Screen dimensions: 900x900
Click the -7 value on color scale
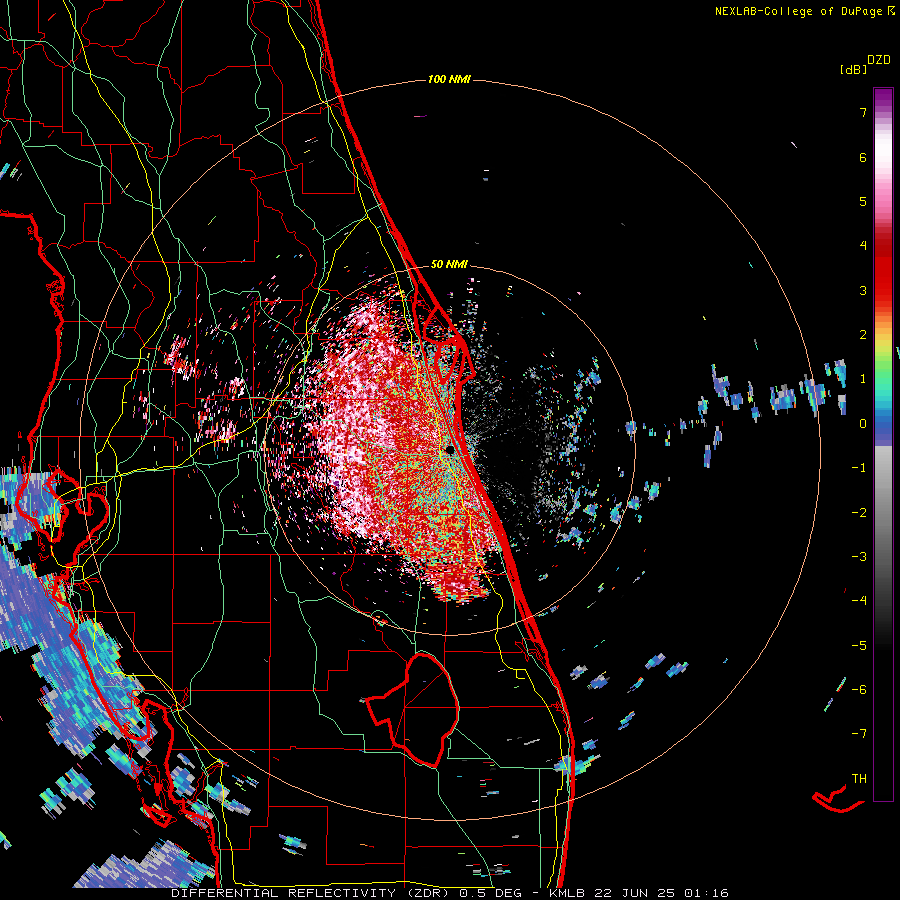coord(859,734)
